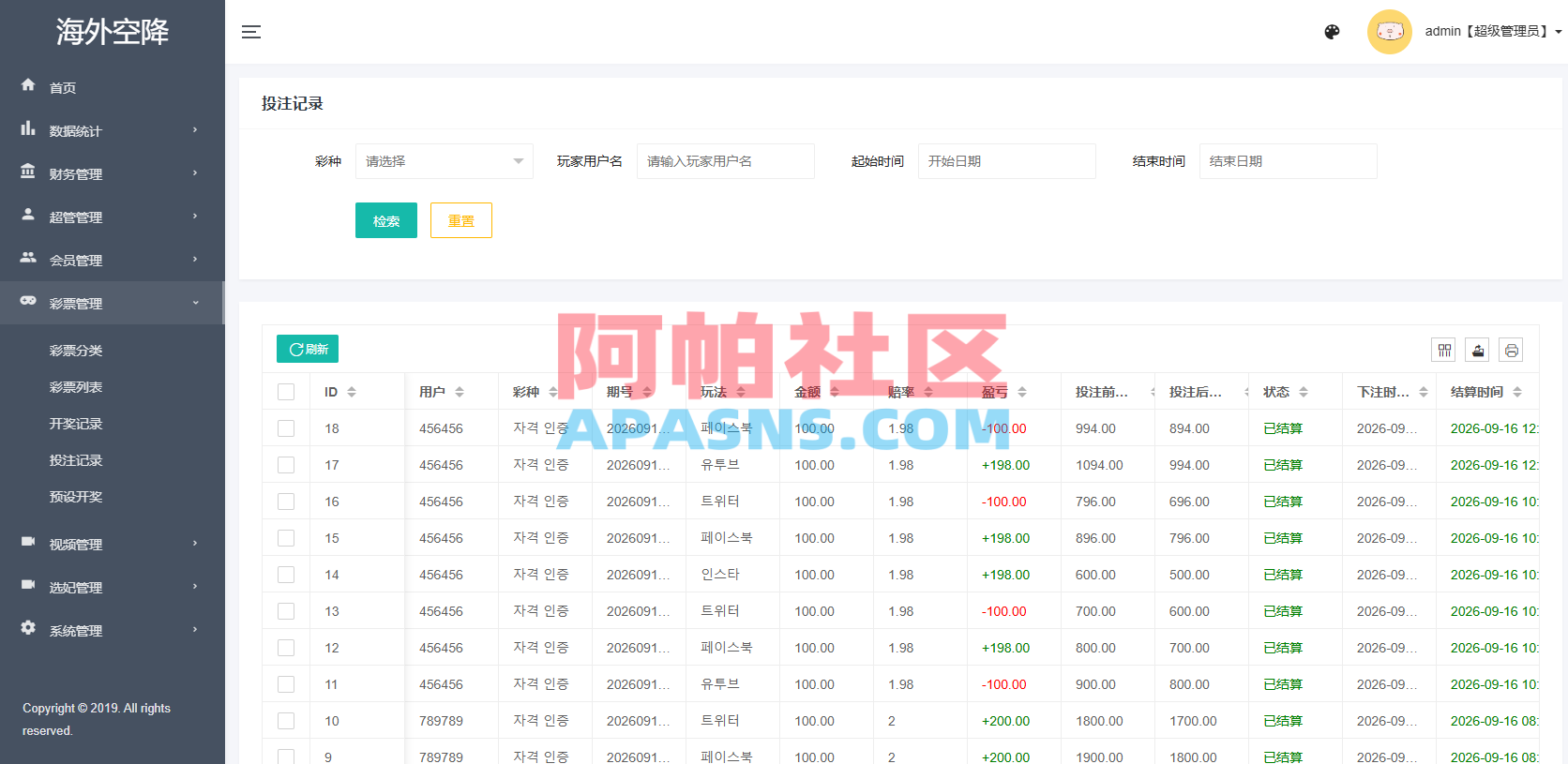The height and width of the screenshot is (764, 1568).
Task: Open the admin 超级管理员 user menu
Action: [x=1493, y=31]
